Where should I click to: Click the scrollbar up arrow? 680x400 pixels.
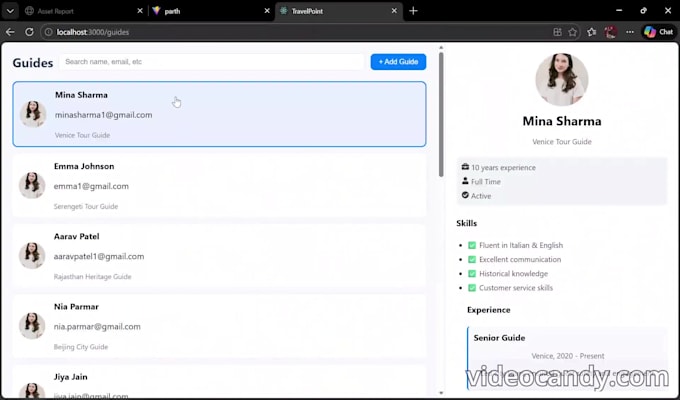(441, 48)
